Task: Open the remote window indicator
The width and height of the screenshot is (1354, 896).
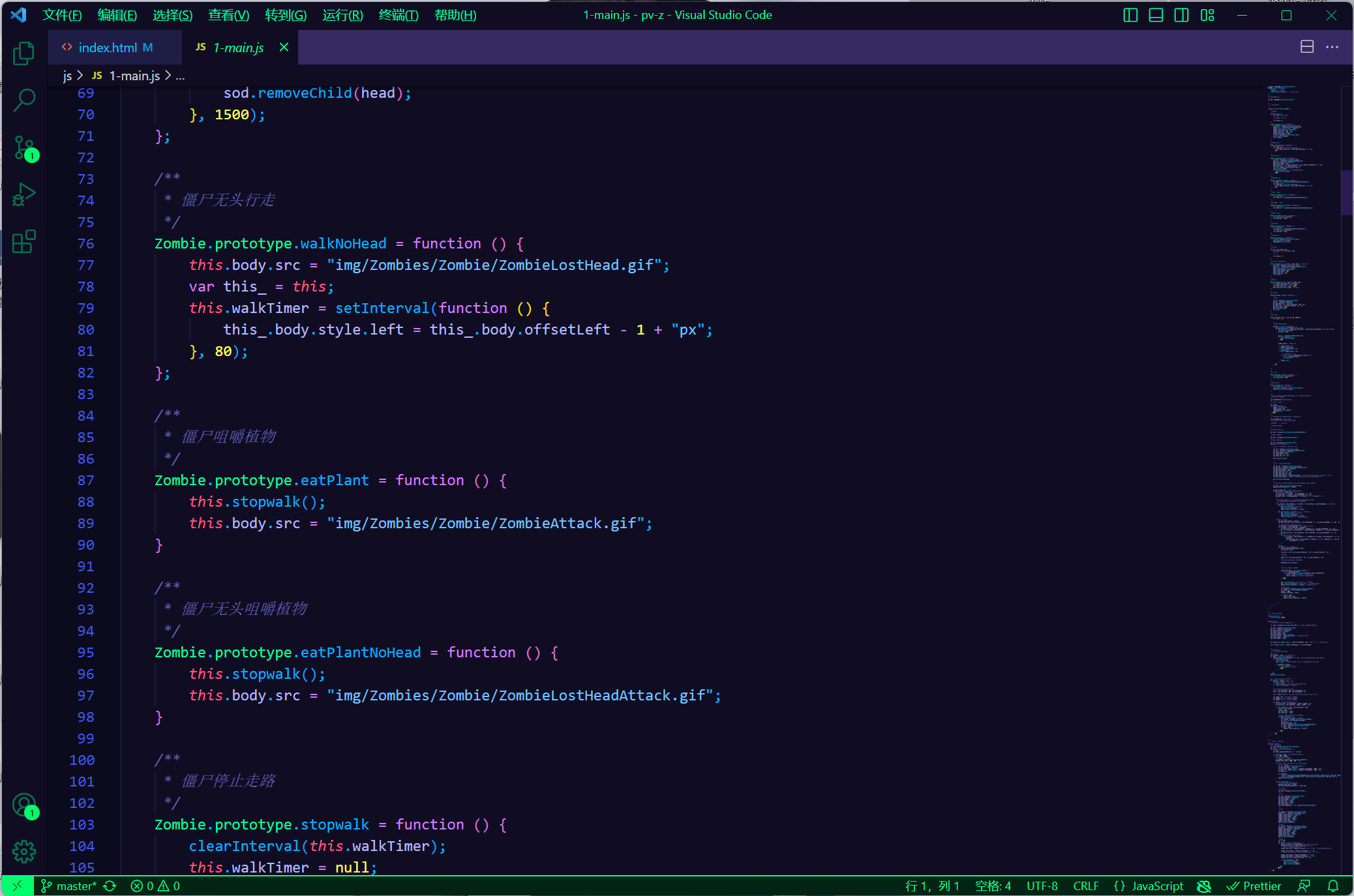Action: [18, 886]
